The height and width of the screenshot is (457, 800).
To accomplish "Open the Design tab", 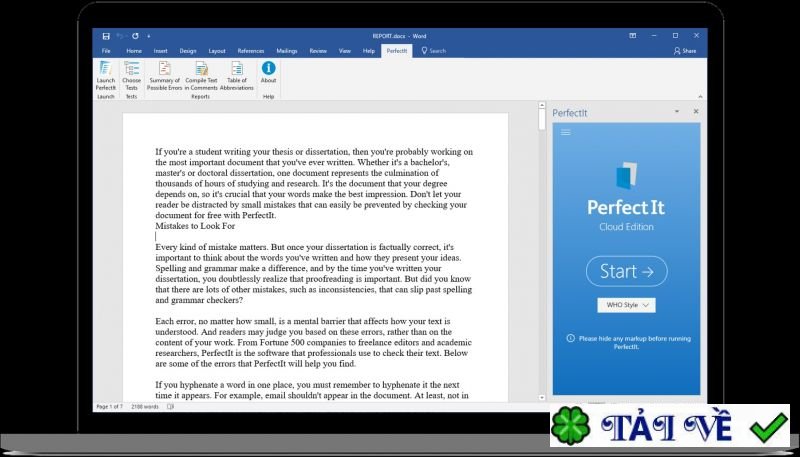I will [188, 51].
